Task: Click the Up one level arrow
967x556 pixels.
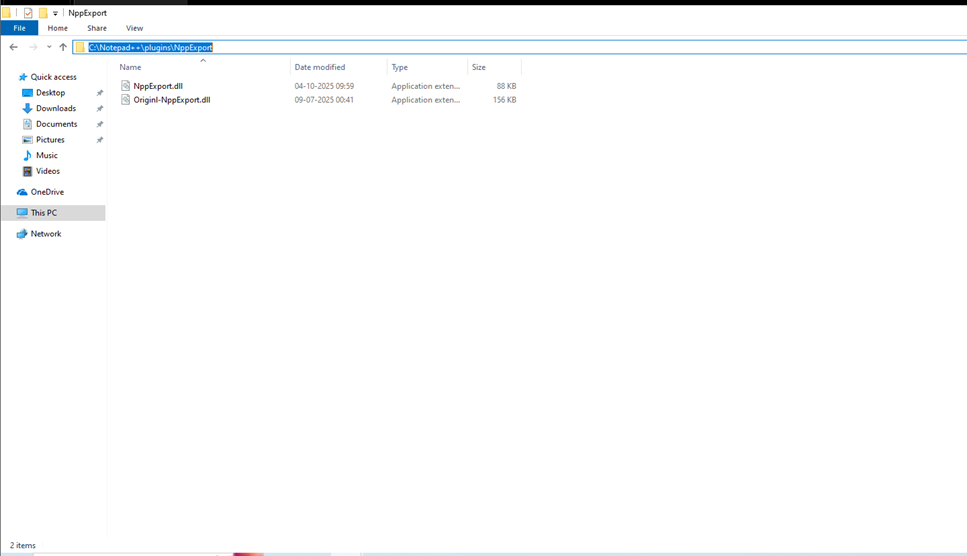Action: tap(63, 47)
